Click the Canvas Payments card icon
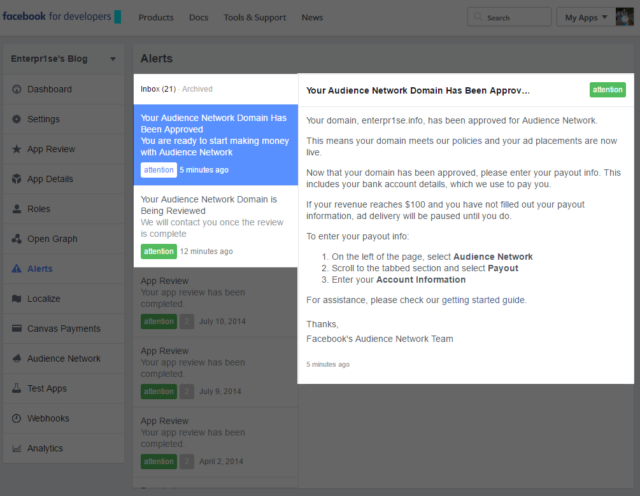 [17, 328]
